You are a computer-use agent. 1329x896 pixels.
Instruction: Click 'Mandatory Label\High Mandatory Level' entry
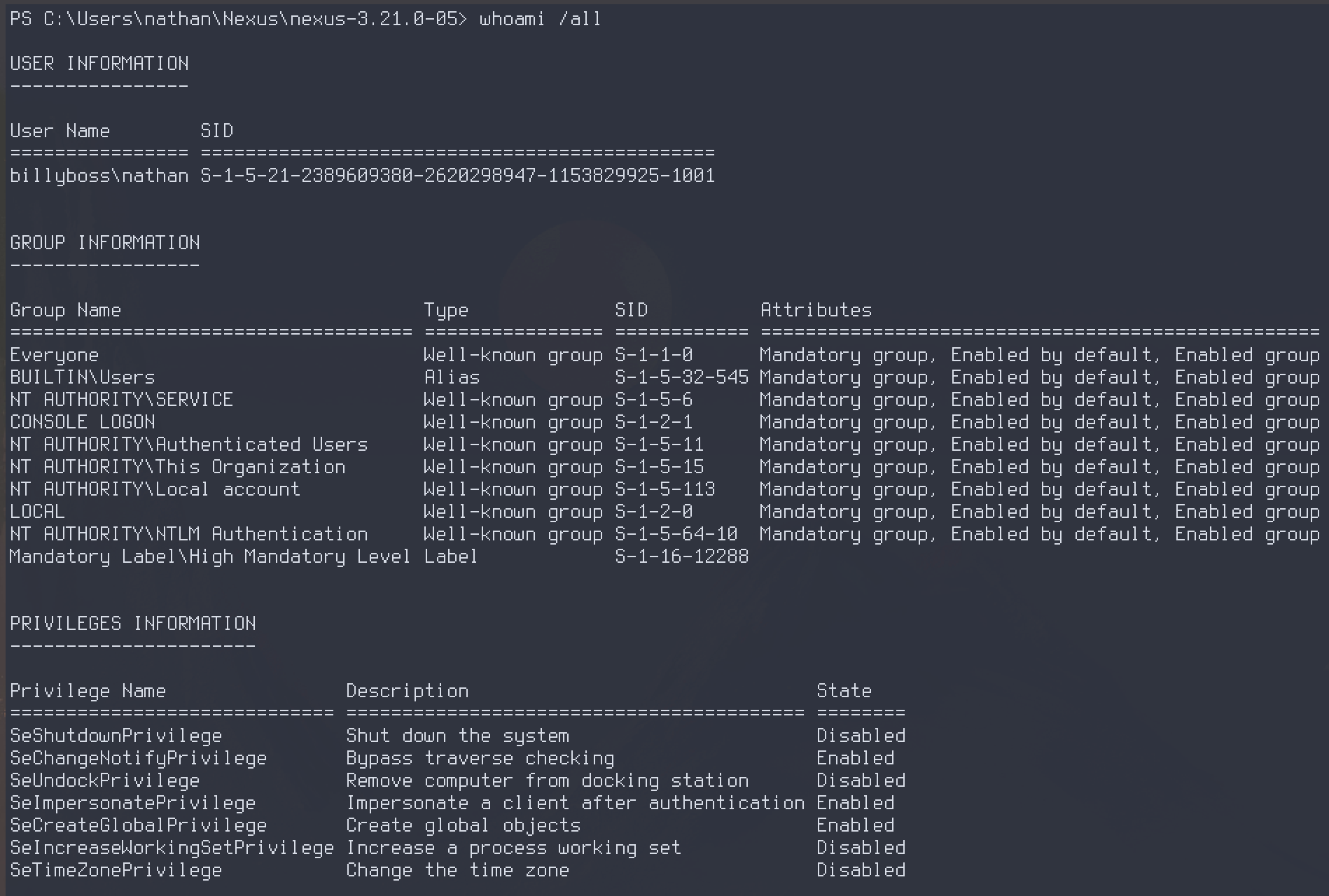point(210,556)
